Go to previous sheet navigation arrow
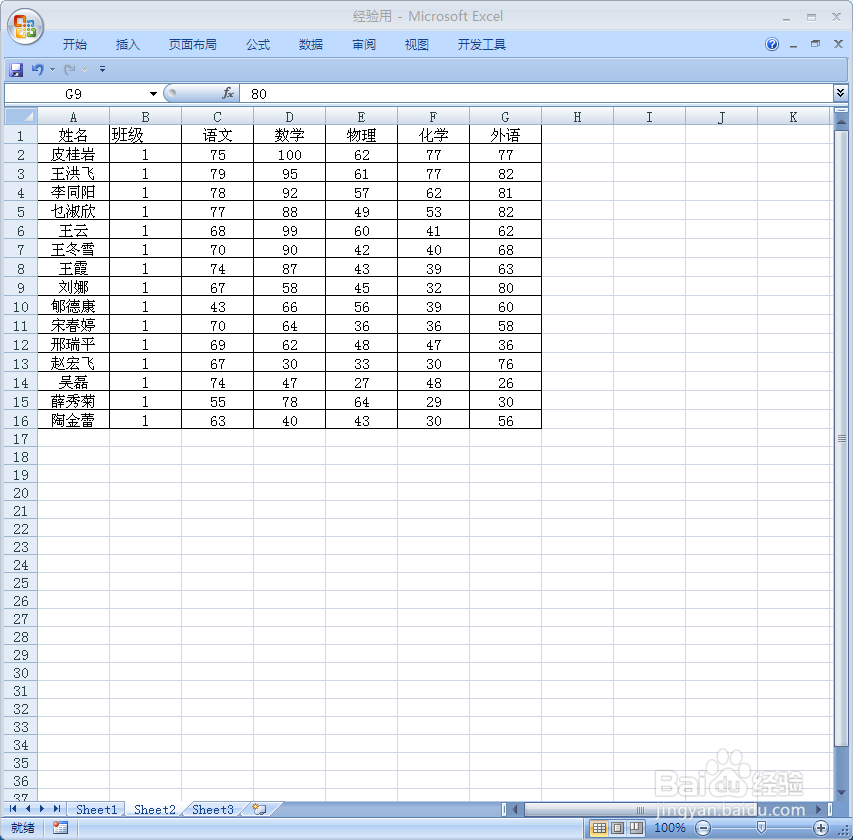The image size is (853, 840). 28,809
